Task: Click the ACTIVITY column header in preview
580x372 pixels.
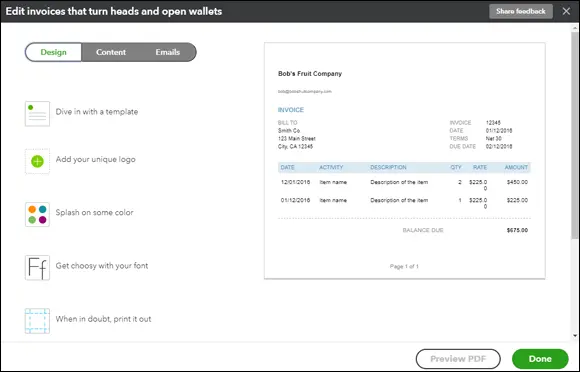Action: (331, 168)
